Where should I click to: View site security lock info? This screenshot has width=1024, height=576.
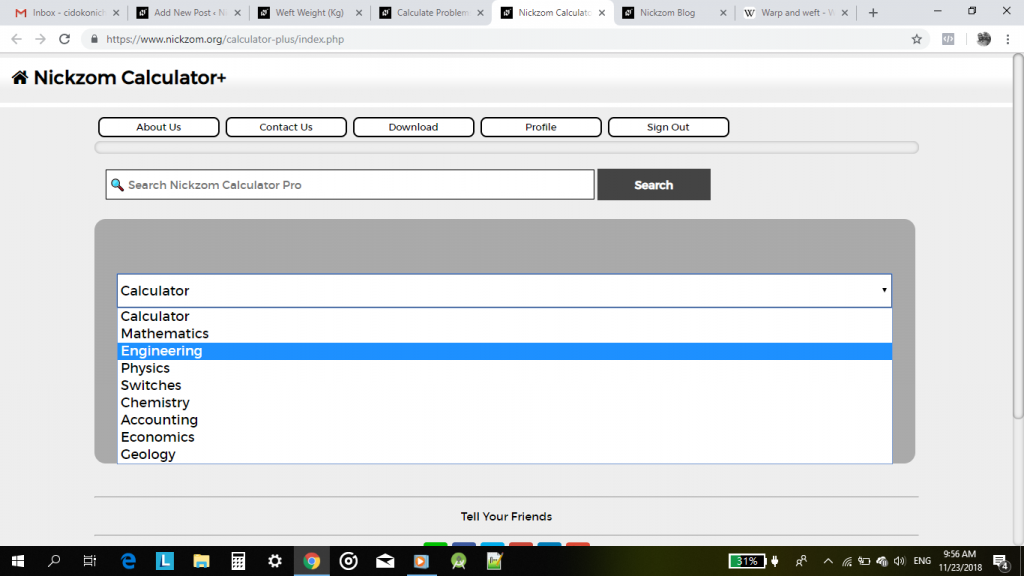tap(94, 39)
